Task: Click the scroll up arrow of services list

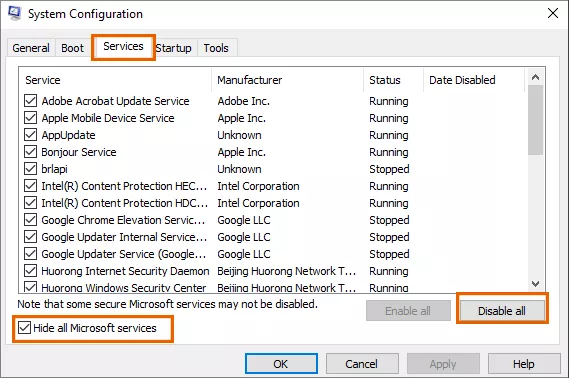Action: (535, 77)
